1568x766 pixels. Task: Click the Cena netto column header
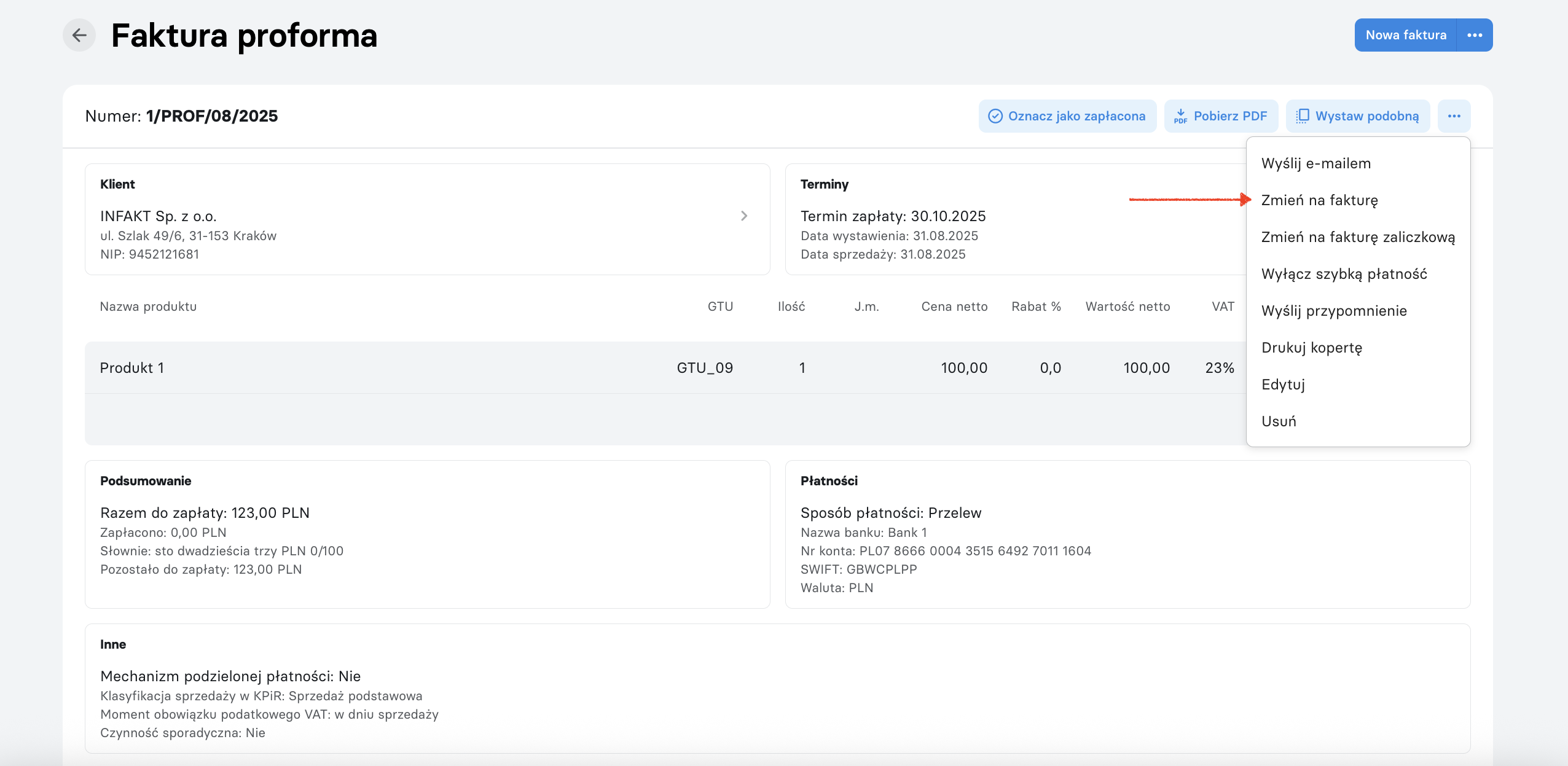(954, 307)
